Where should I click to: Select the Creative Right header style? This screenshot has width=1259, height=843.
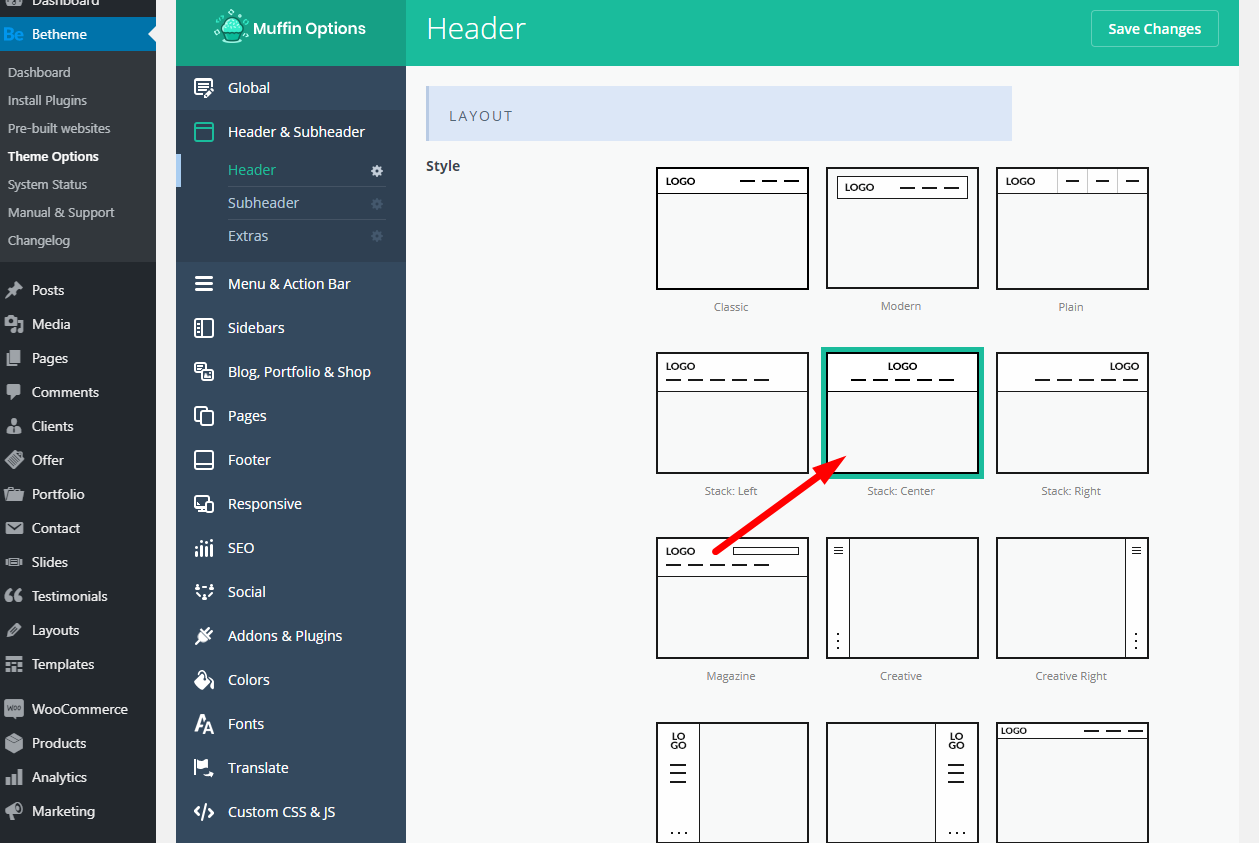click(x=1072, y=598)
